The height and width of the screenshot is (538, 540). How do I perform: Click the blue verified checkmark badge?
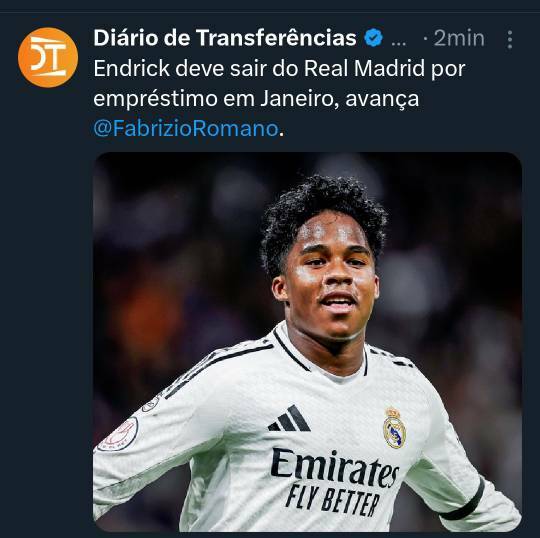(x=373, y=38)
